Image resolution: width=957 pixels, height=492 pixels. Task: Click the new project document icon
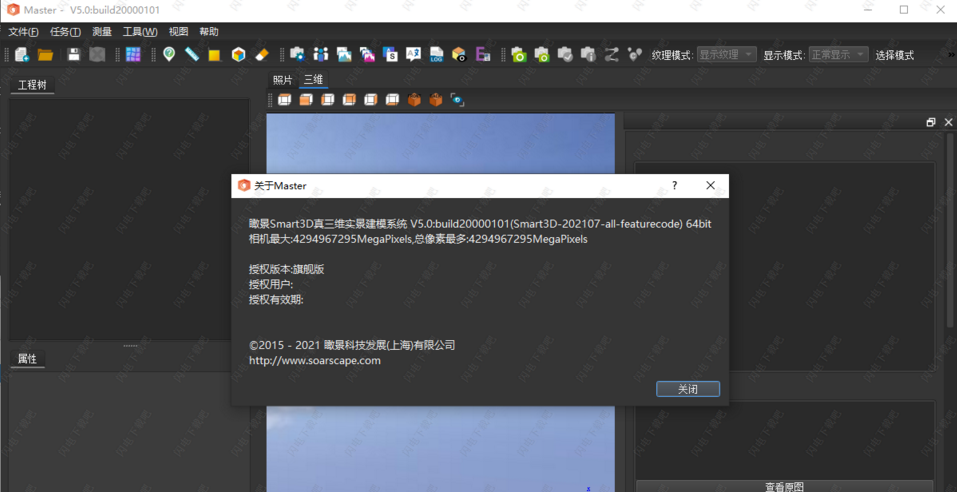click(x=22, y=55)
